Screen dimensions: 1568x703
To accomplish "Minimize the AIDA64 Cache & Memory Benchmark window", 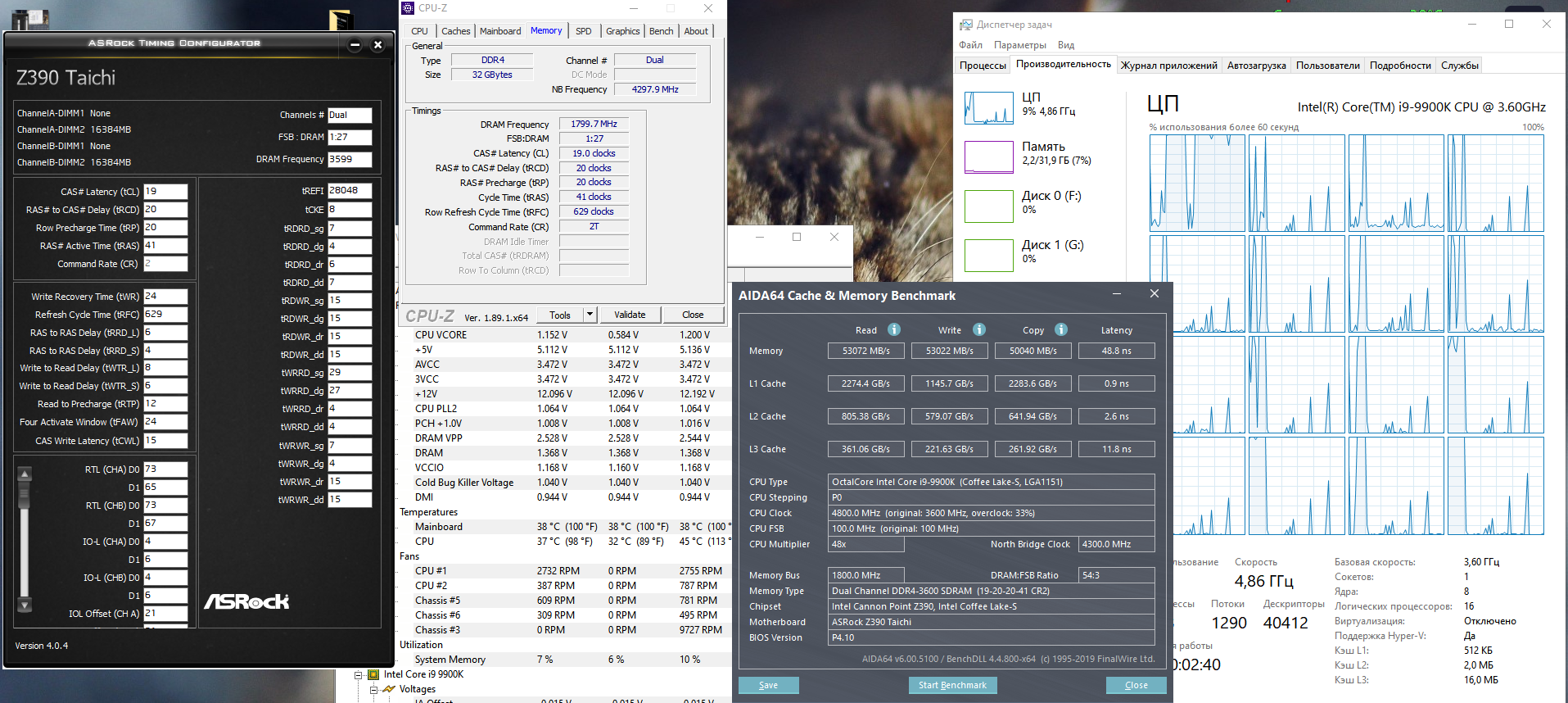I will 1117,294.
